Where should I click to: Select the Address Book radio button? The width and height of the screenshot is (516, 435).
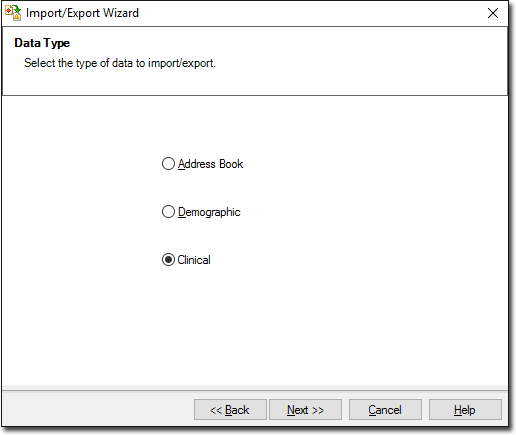(168, 164)
